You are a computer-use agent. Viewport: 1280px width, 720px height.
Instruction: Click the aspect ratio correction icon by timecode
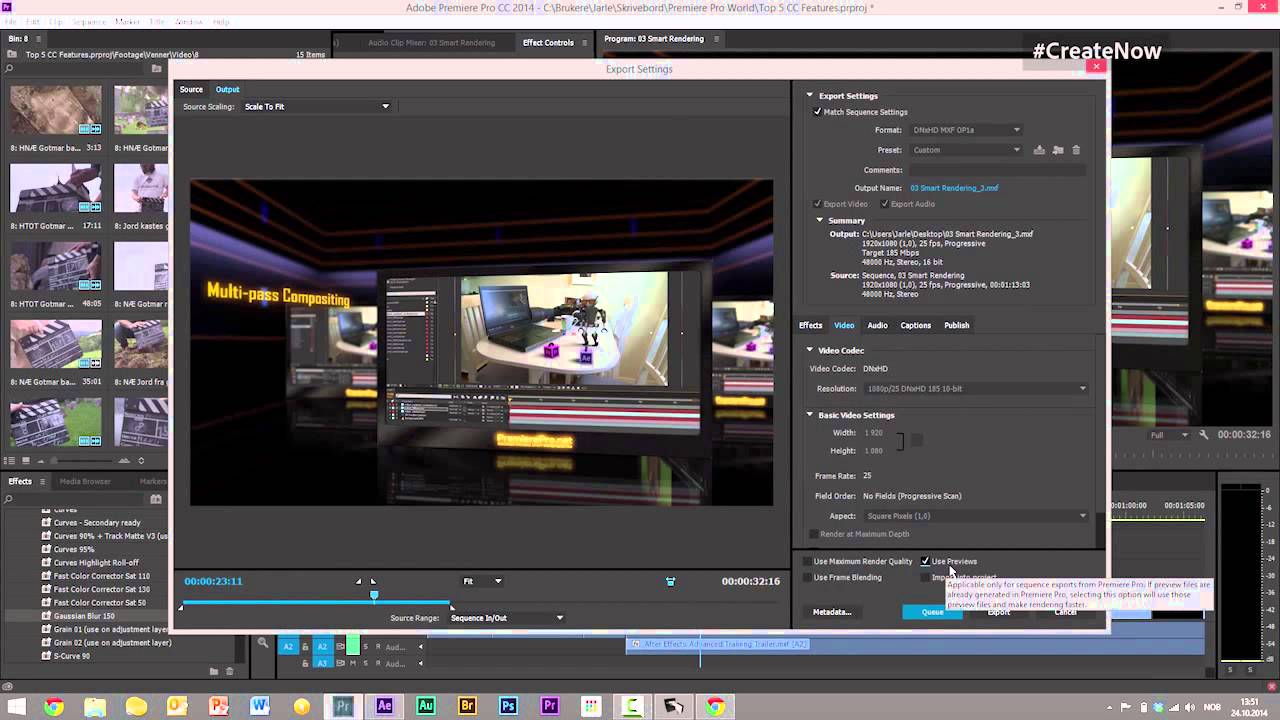tap(670, 581)
